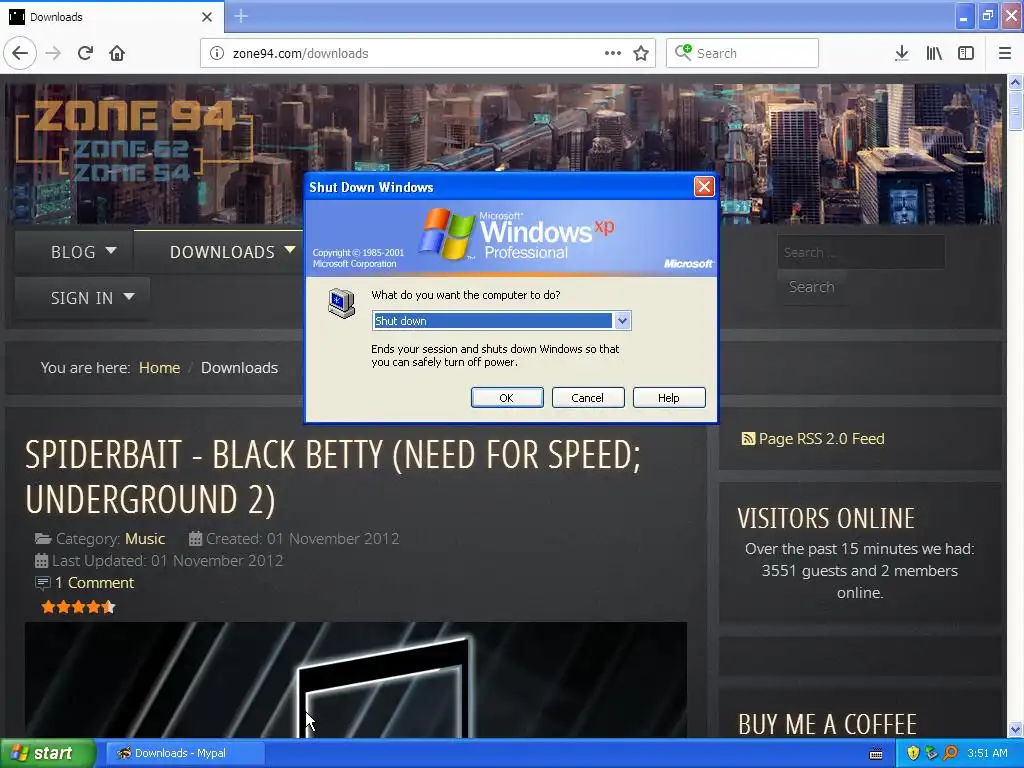1024x768 pixels.
Task: Switch to Downloads - Mypal taskbar item
Action: click(185, 753)
